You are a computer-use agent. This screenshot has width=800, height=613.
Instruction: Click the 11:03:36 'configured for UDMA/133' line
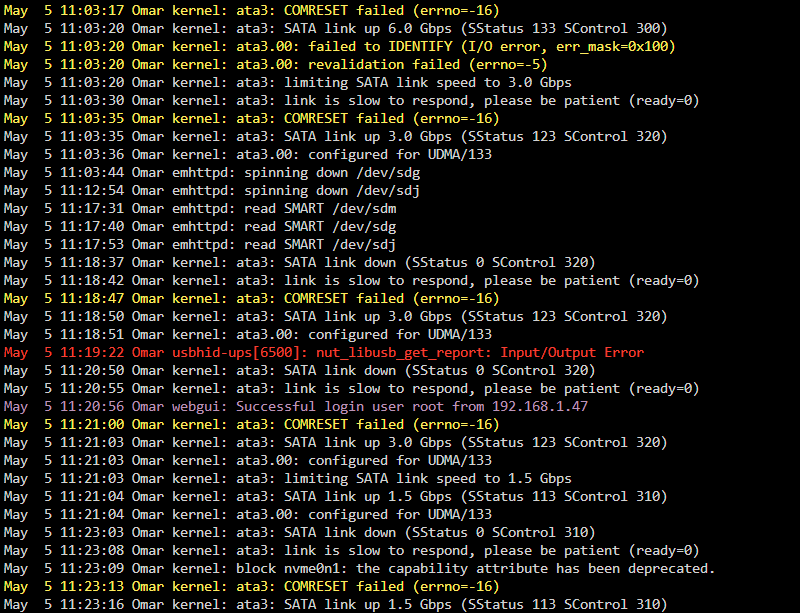[x=247, y=155]
